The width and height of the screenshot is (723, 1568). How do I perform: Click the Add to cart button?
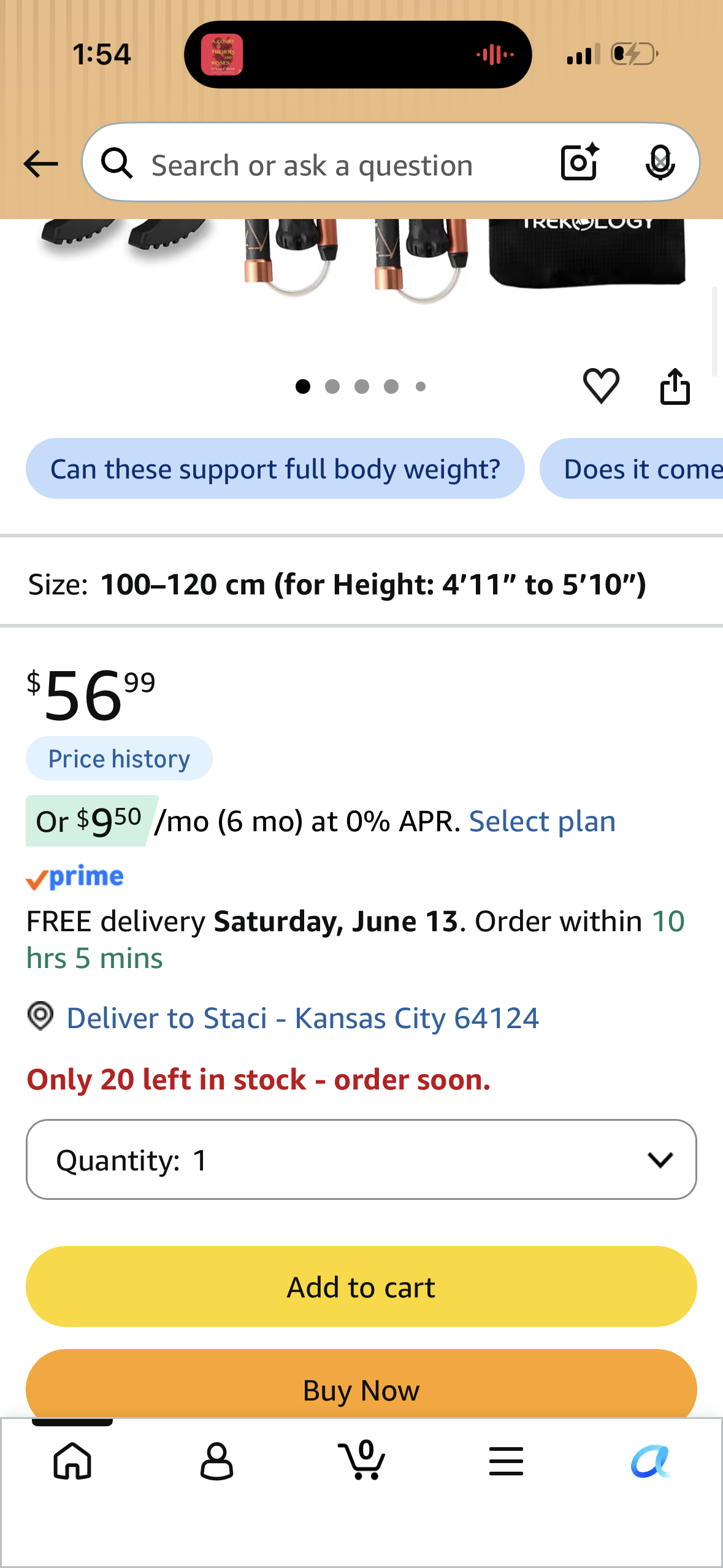(361, 1286)
